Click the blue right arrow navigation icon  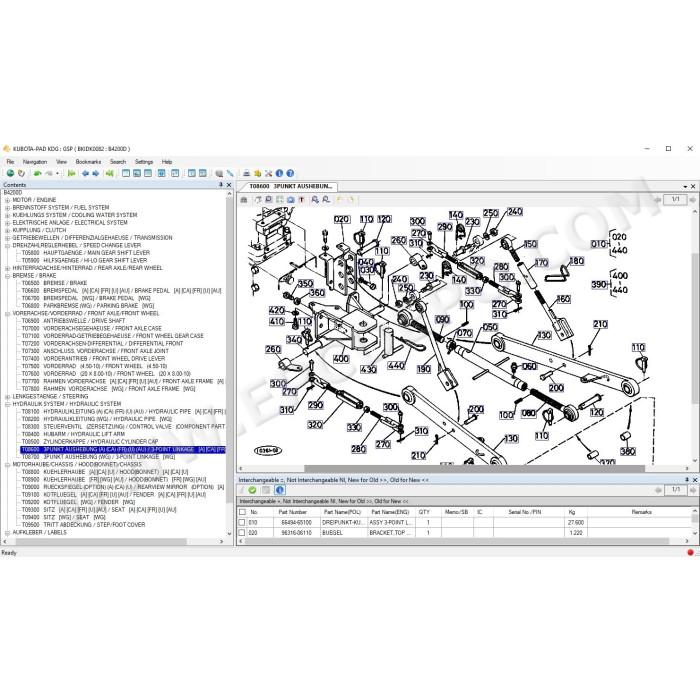[96, 173]
